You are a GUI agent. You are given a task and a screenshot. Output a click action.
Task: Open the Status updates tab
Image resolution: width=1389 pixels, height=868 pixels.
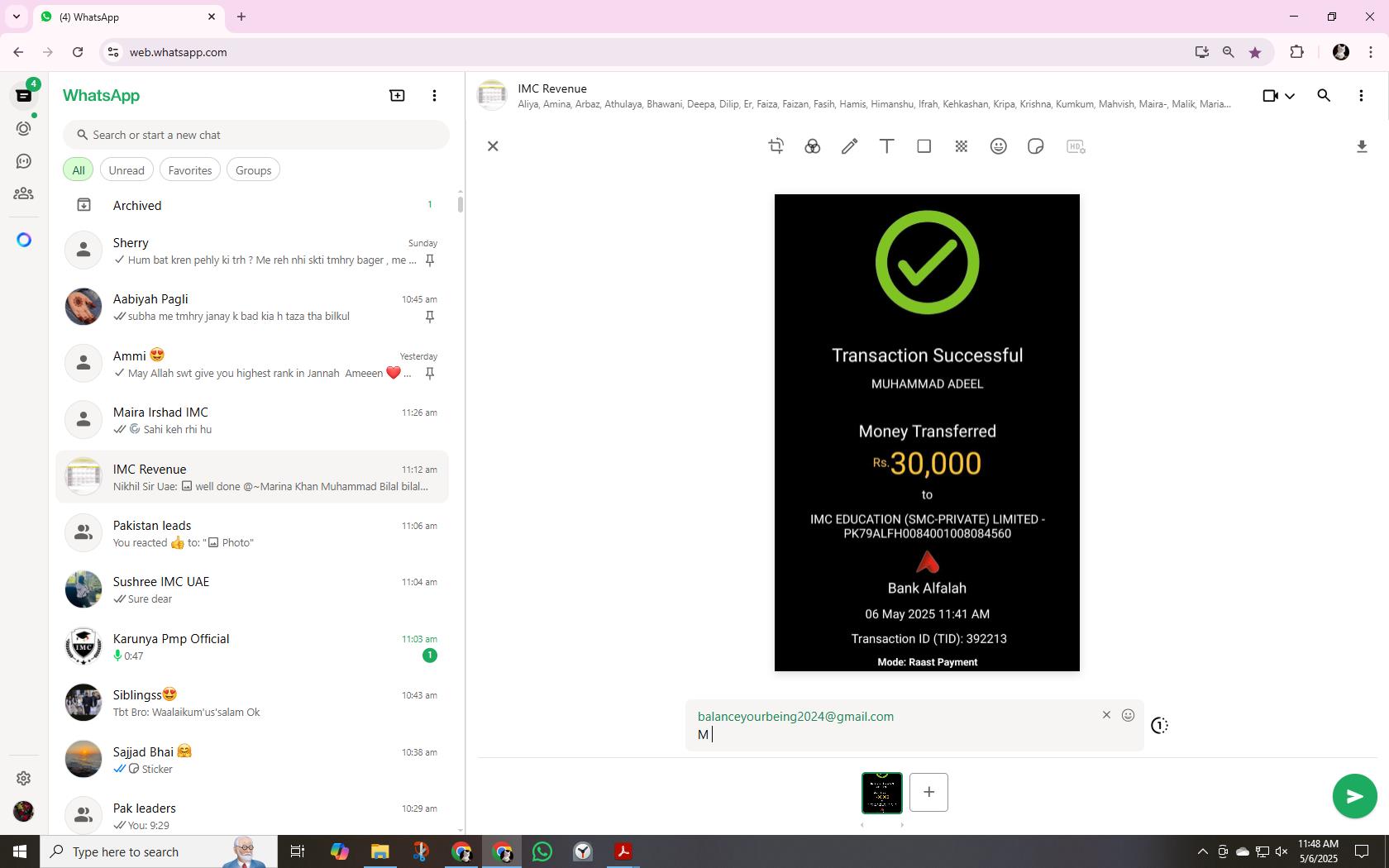tap(24, 128)
